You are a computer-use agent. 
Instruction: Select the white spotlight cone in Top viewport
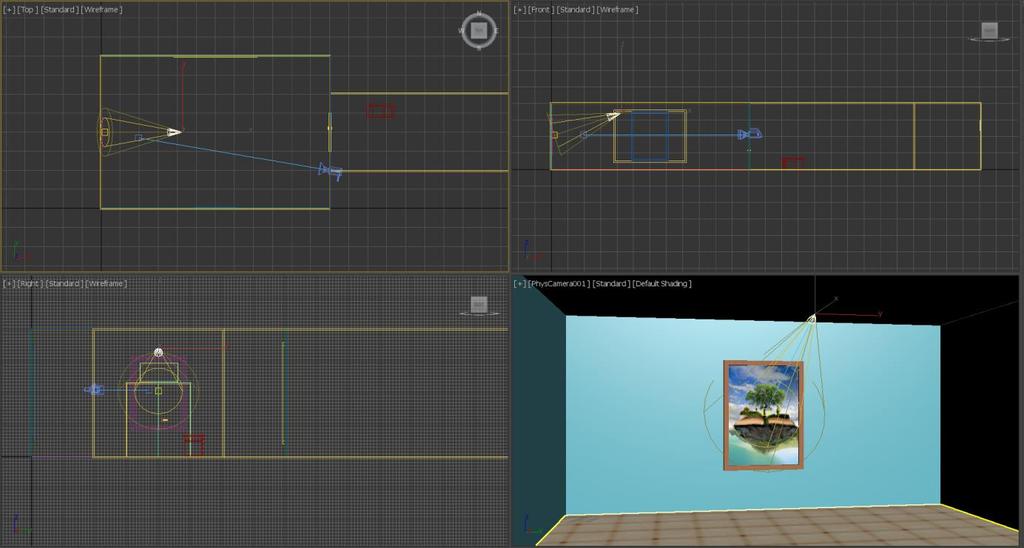click(x=172, y=132)
